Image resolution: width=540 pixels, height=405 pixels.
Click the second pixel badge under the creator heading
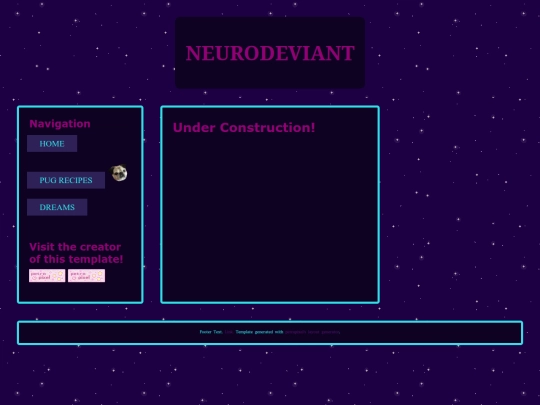tap(86, 276)
